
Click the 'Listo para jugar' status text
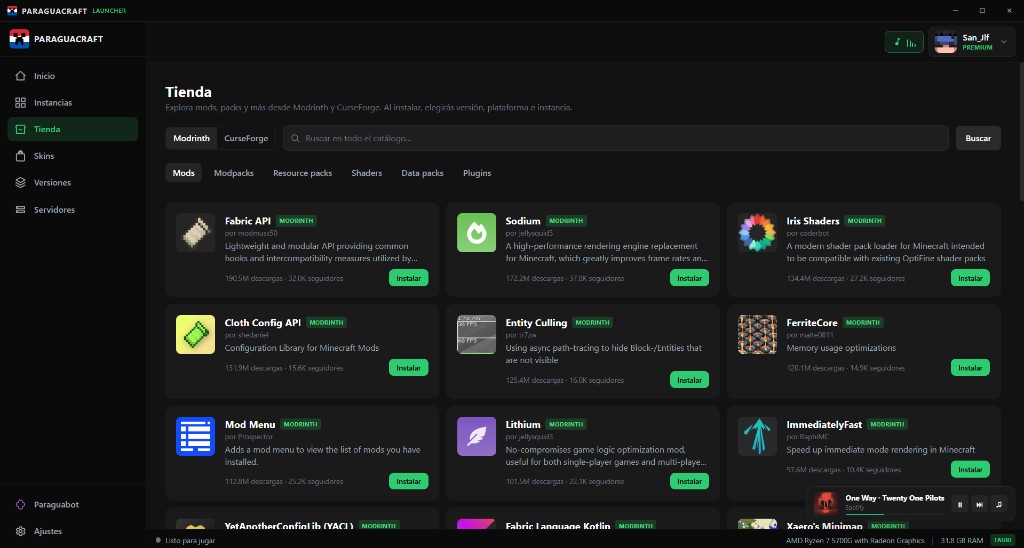tap(190, 541)
